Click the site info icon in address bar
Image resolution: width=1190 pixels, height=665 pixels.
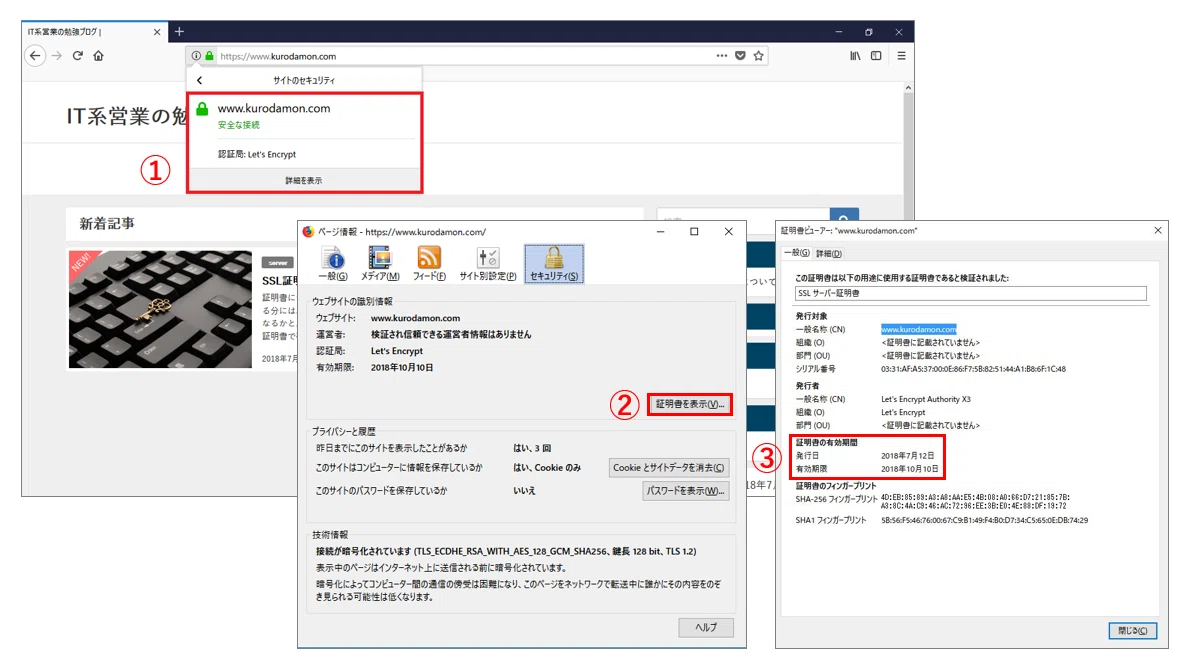[x=197, y=56]
